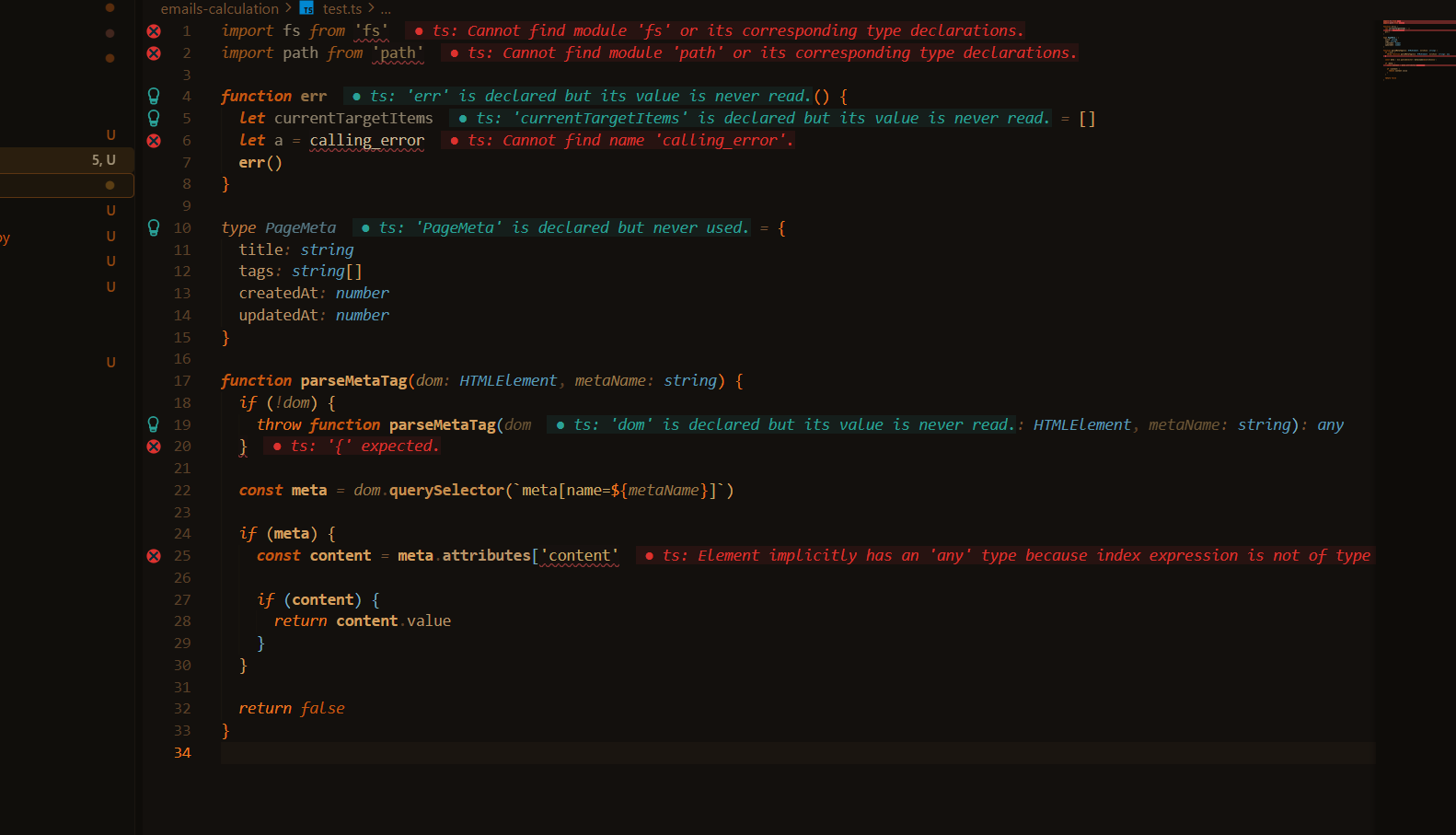
Task: Click the currentTargetItems variable on line 5
Action: tap(353, 118)
